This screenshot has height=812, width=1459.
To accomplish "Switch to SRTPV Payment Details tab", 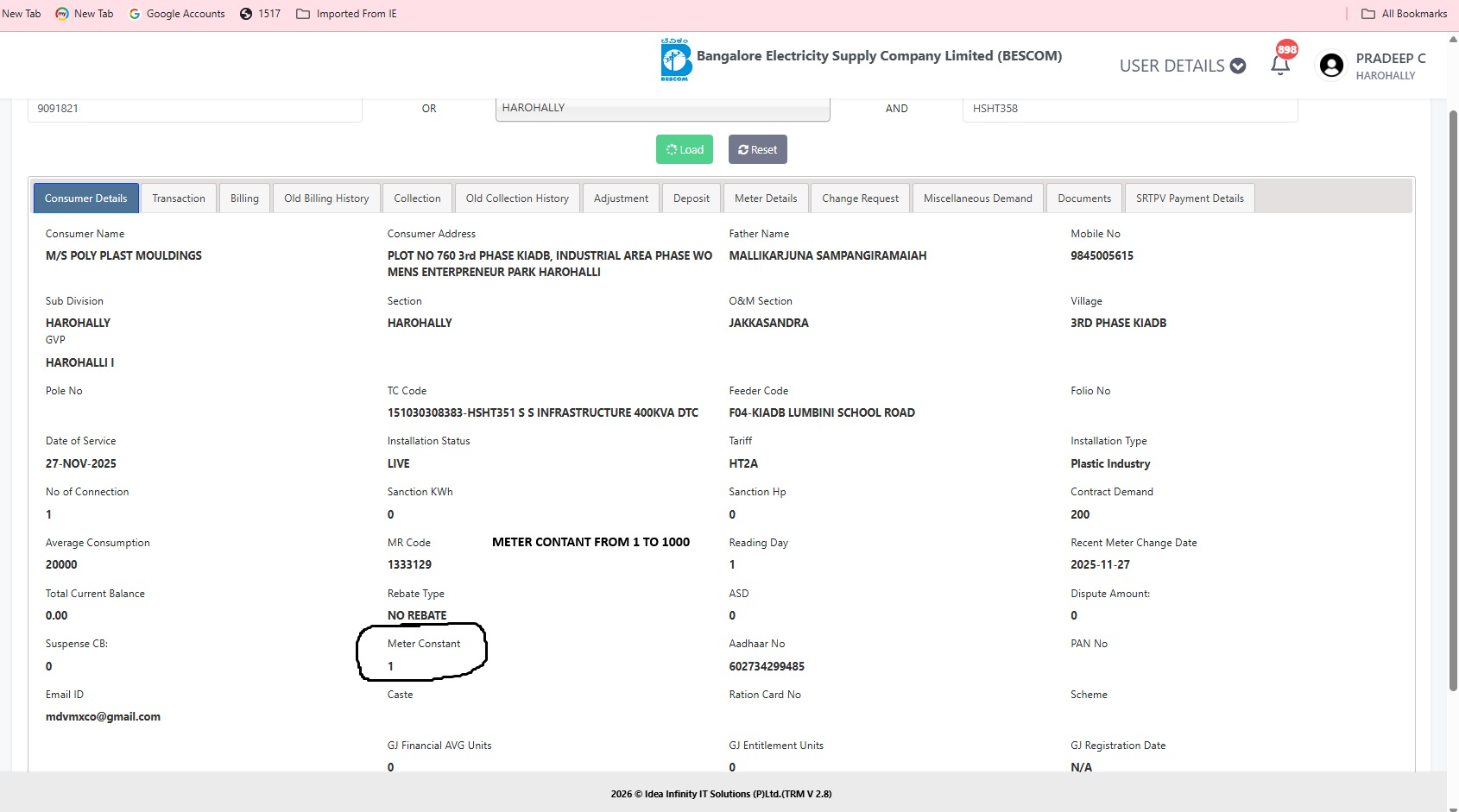I will click(x=1190, y=198).
